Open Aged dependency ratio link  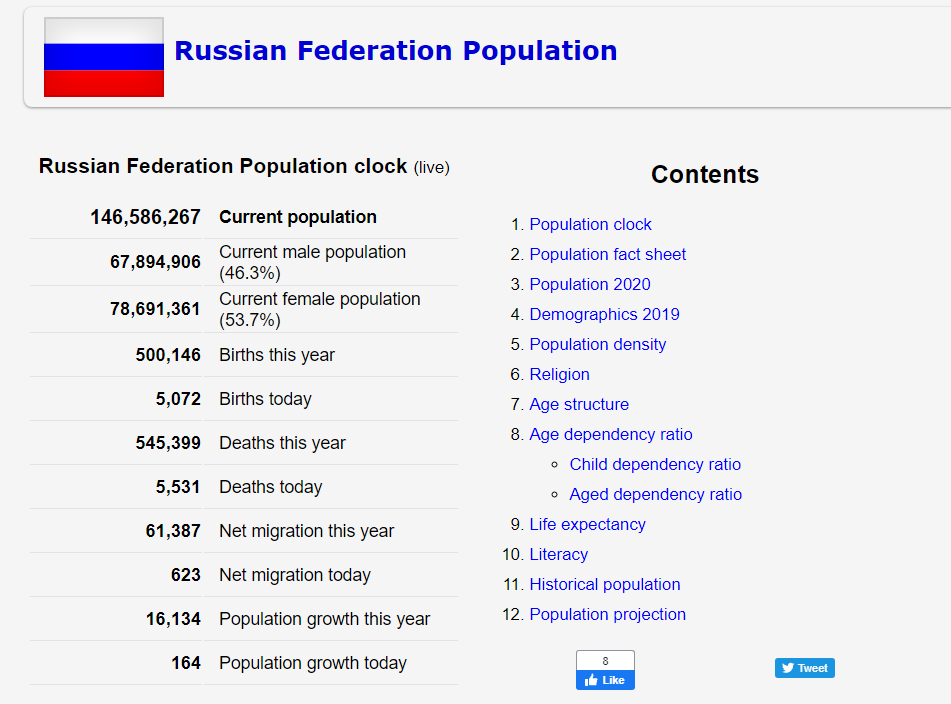[x=655, y=495]
